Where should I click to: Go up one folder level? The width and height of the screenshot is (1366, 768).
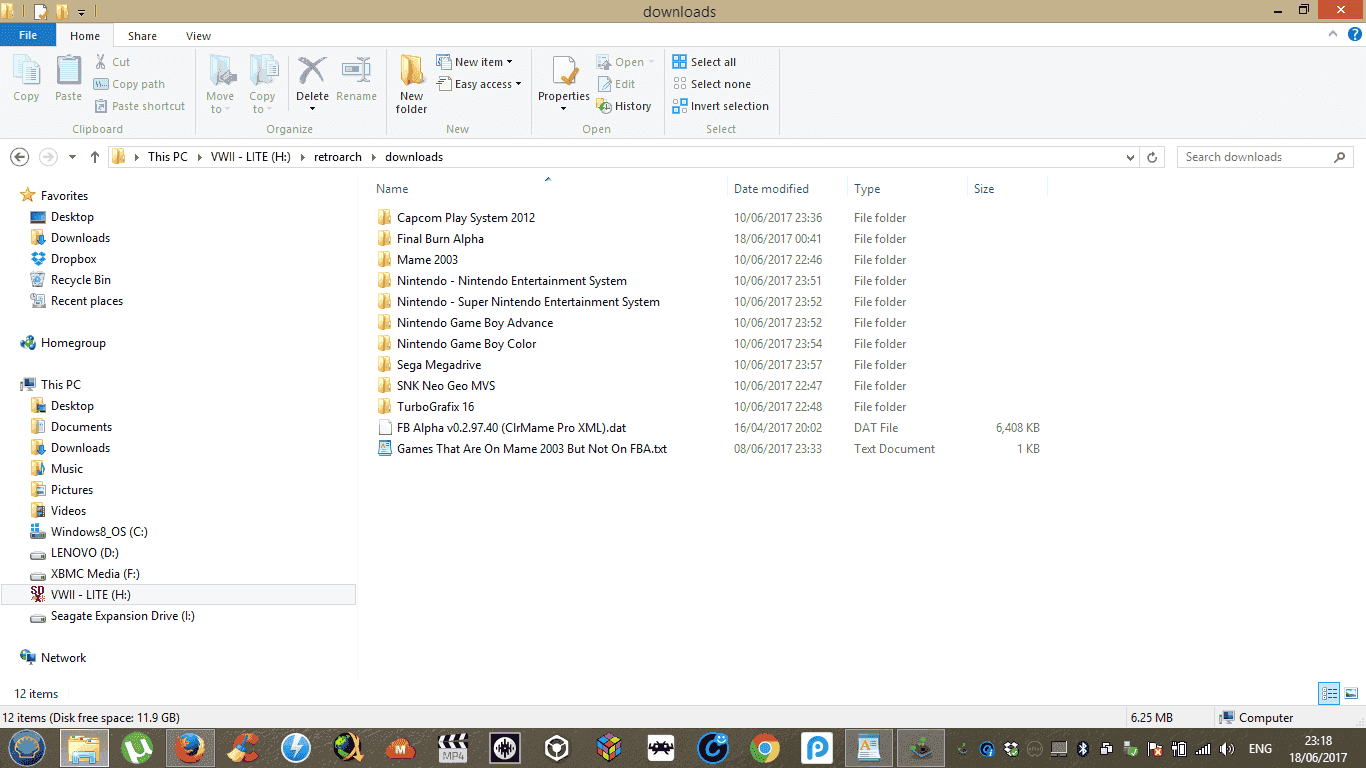[x=95, y=157]
